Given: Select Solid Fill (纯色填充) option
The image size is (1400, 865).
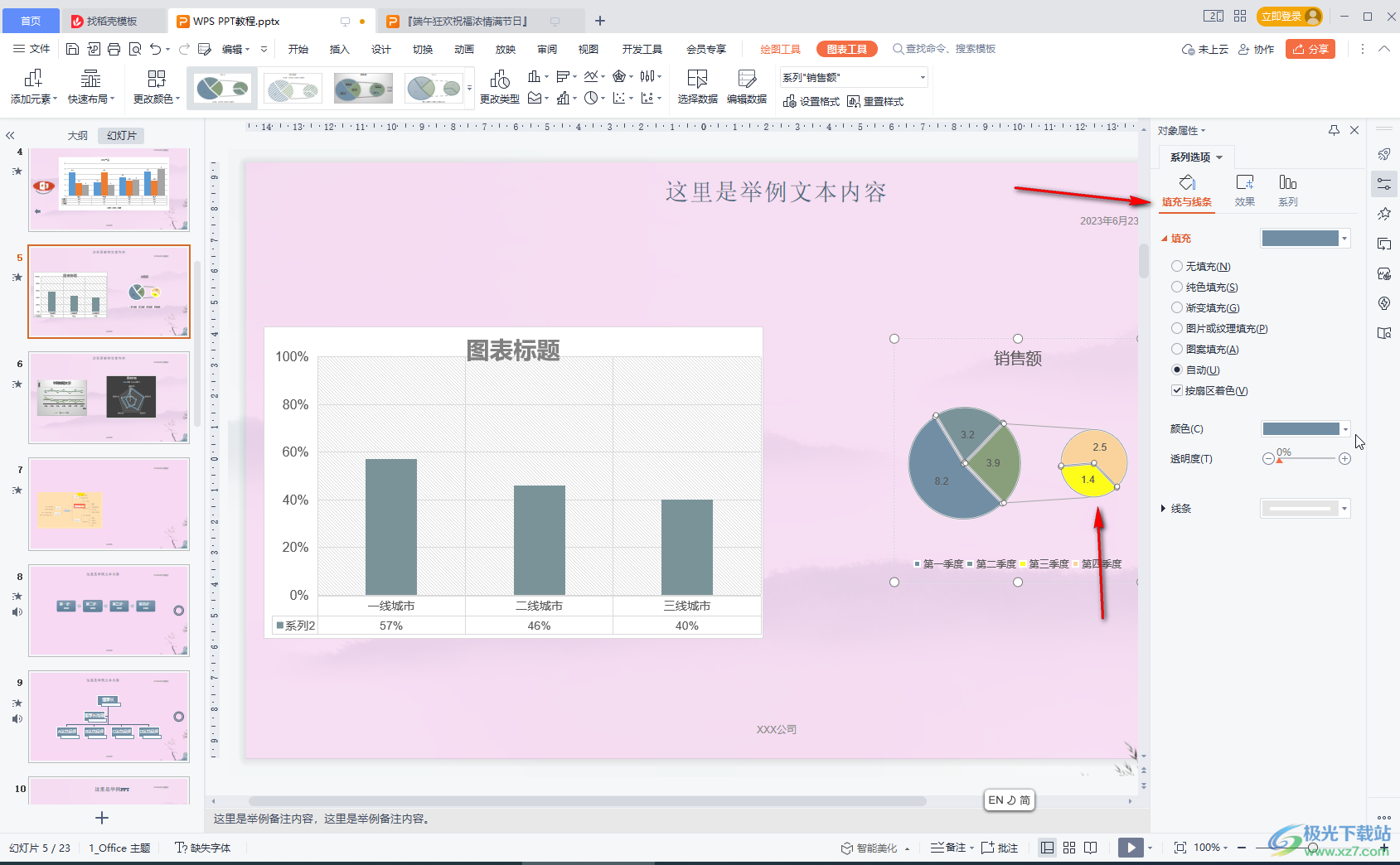Looking at the screenshot, I should point(1204,287).
